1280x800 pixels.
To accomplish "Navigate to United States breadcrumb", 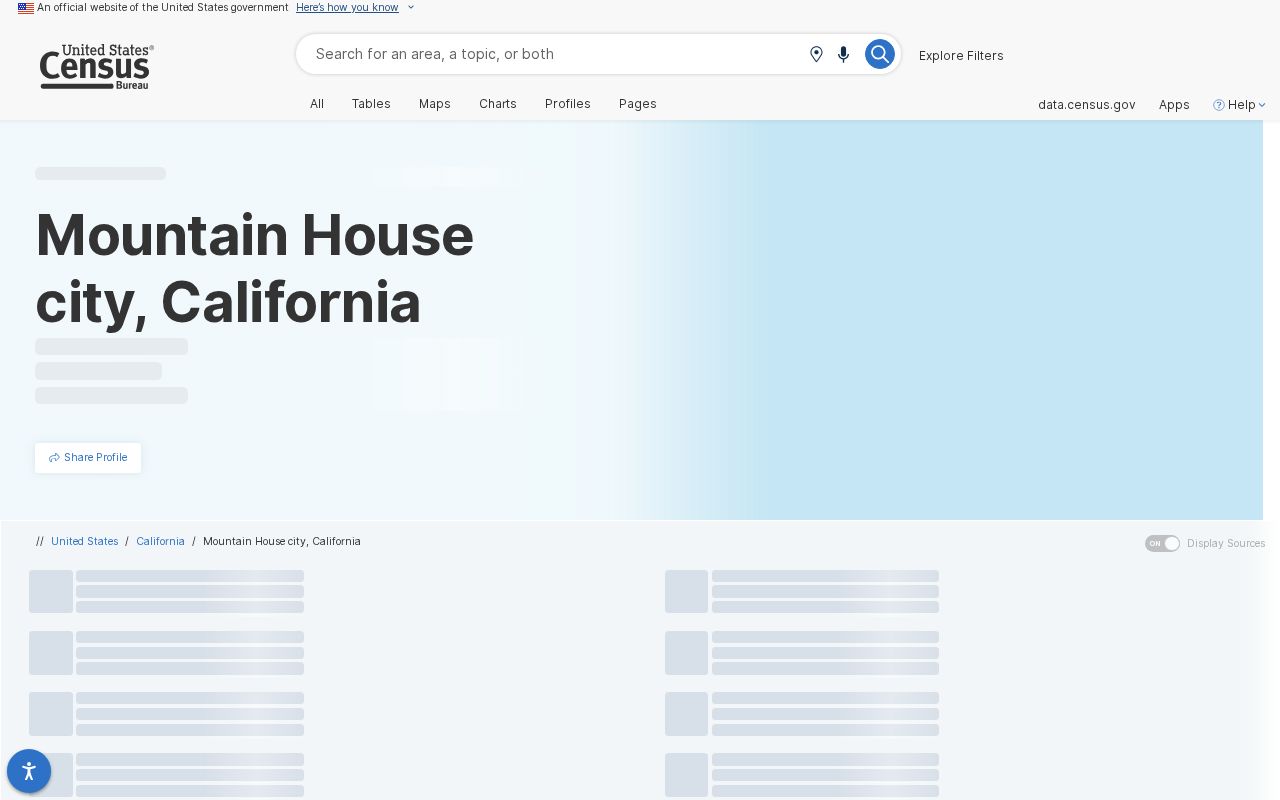I will coord(85,541).
